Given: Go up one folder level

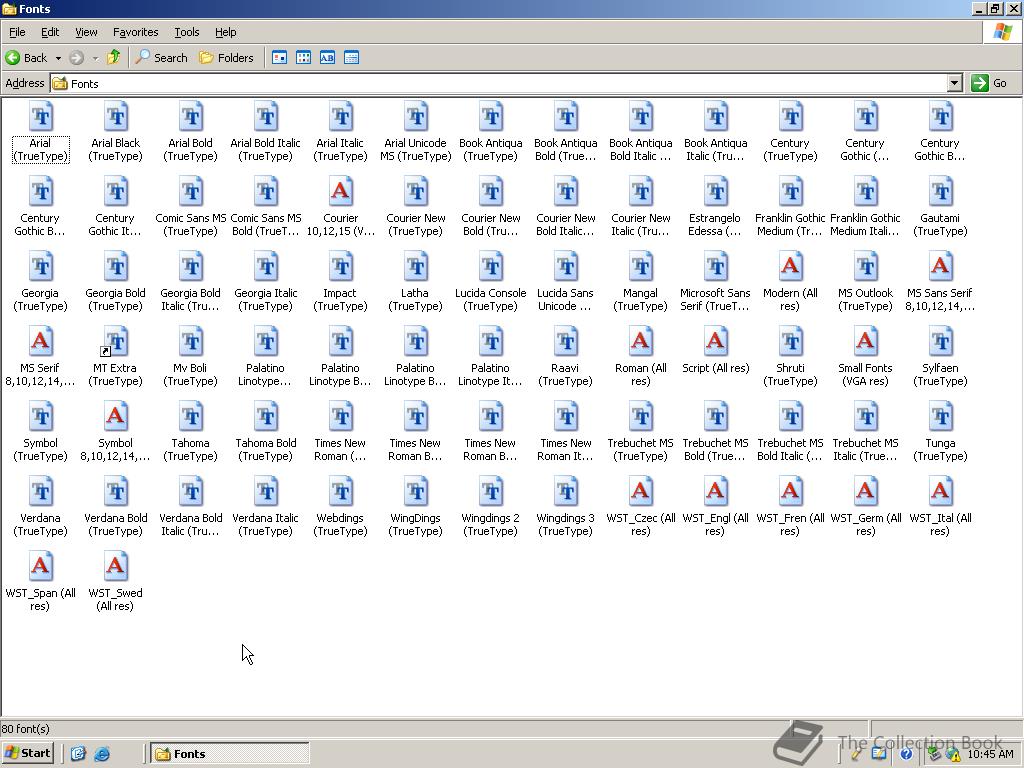Looking at the screenshot, I should [x=114, y=57].
